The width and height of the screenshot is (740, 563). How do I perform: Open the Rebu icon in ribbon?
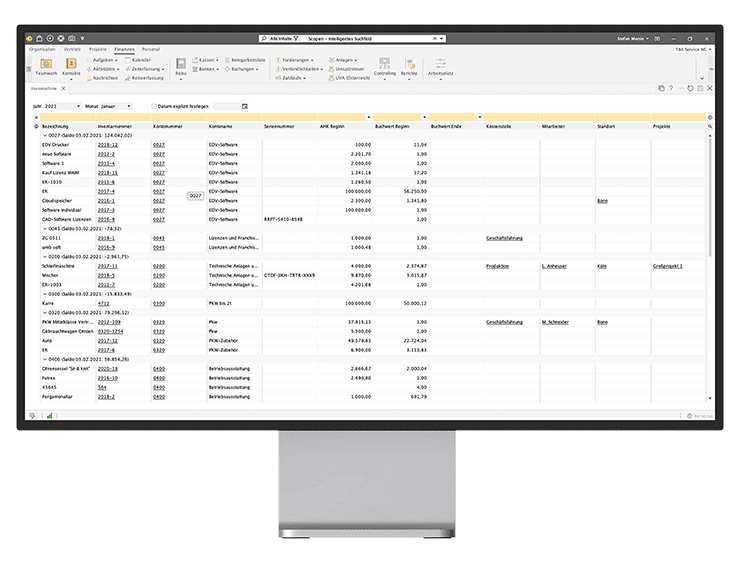coord(181,66)
